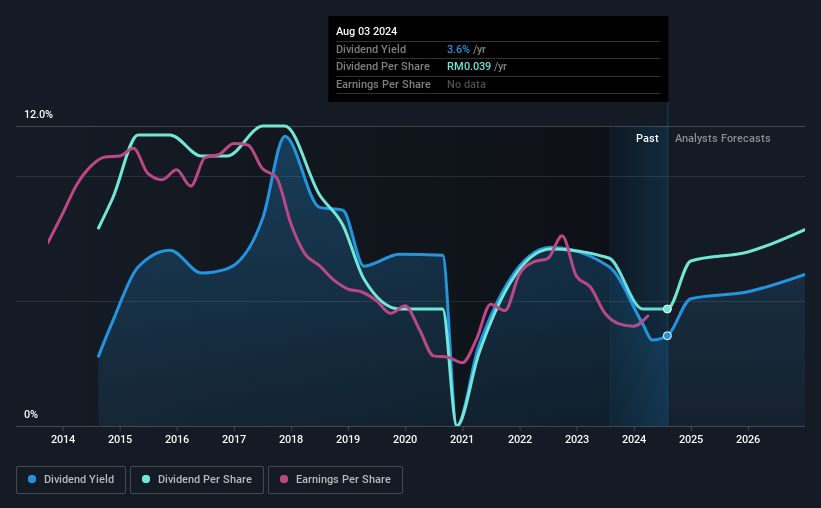821x508 pixels.
Task: Click the '12.0%' y-axis label
Action: pyautogui.click(x=38, y=115)
